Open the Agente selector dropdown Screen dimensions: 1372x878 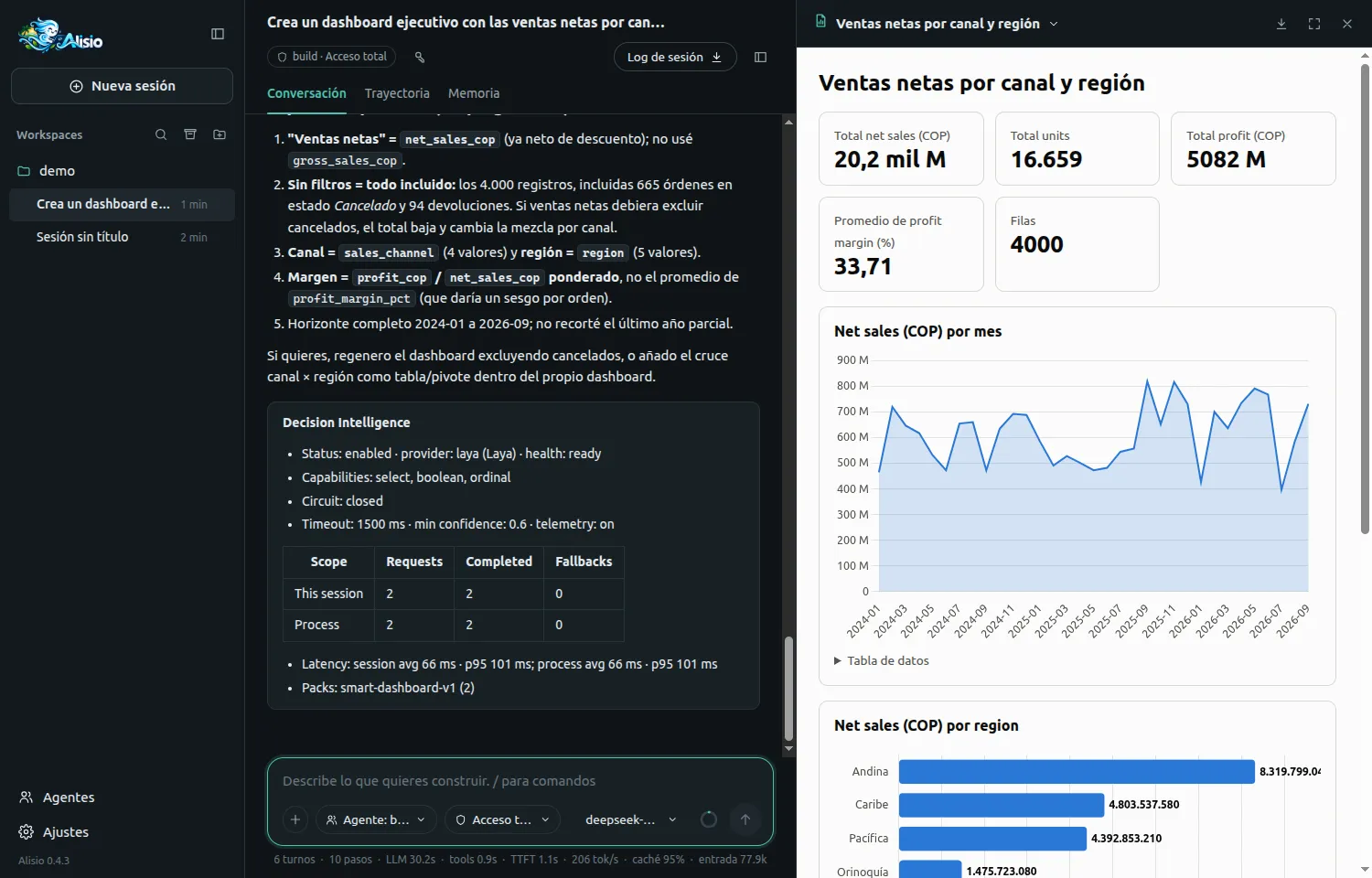pos(376,819)
